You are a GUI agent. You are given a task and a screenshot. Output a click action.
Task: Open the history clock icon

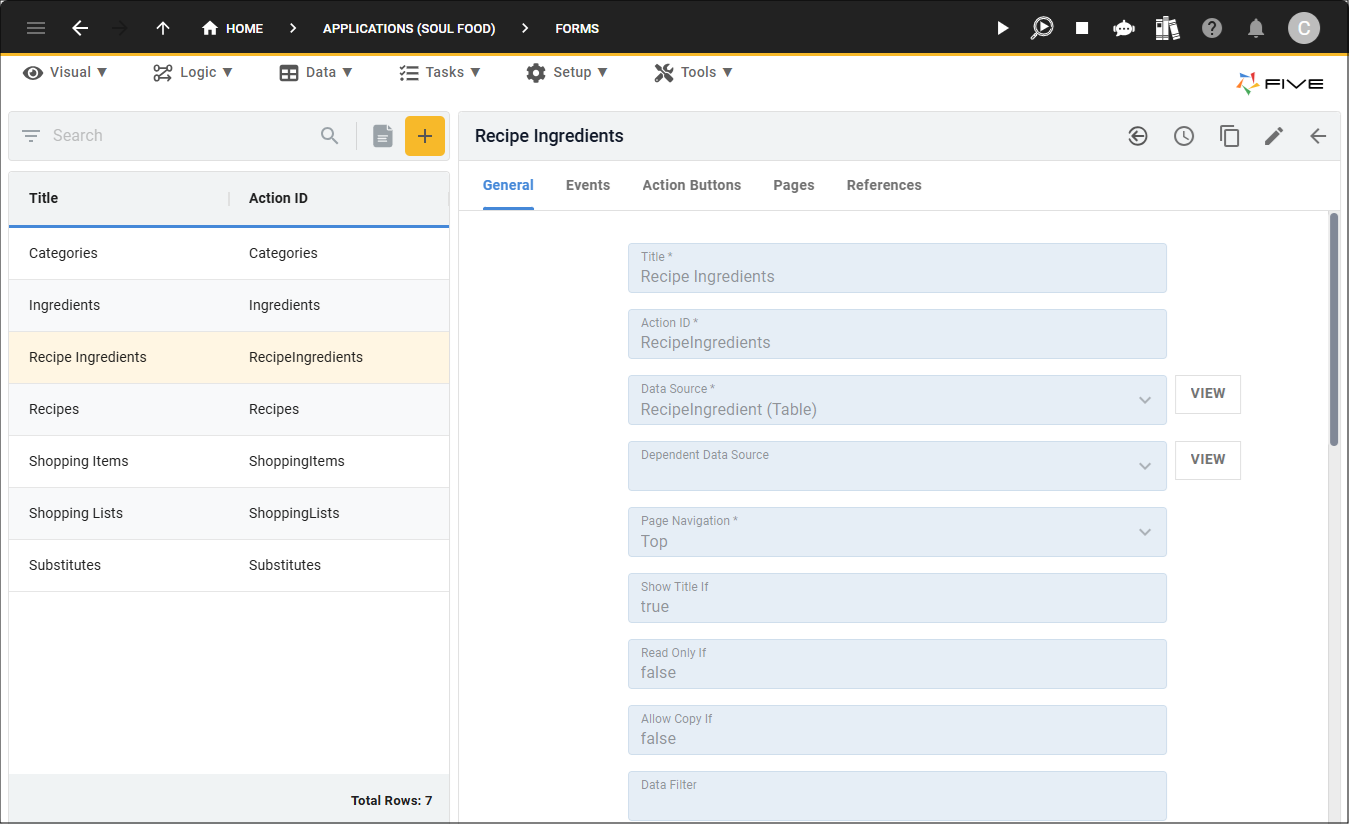click(1184, 136)
